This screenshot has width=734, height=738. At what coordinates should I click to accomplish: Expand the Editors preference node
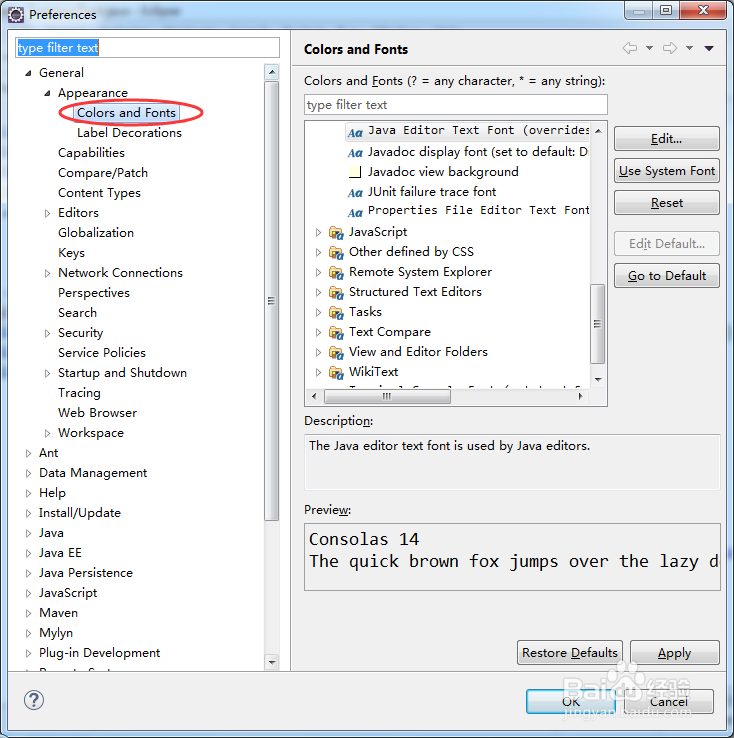[x=47, y=214]
